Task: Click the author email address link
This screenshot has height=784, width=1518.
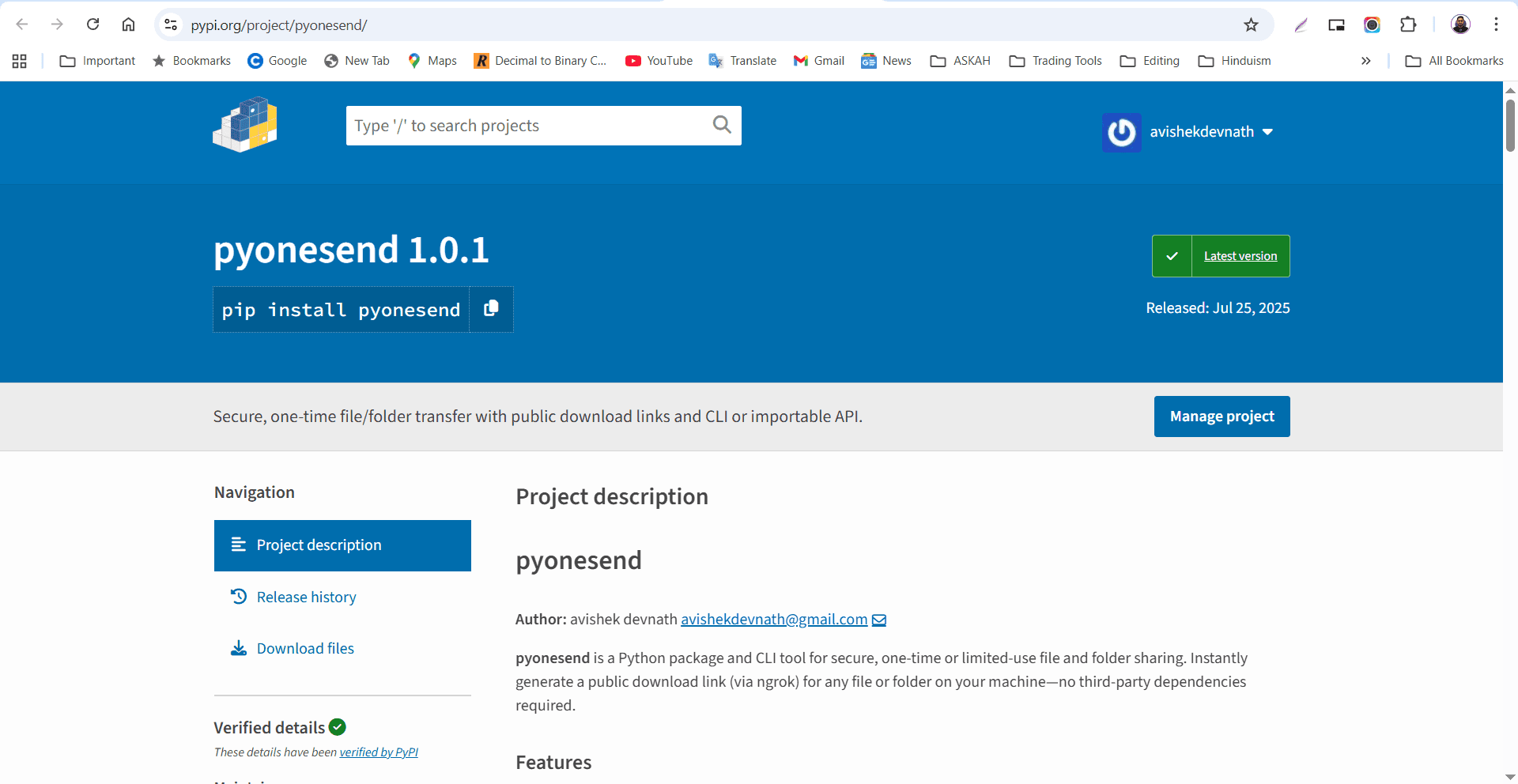Action: 773,619
